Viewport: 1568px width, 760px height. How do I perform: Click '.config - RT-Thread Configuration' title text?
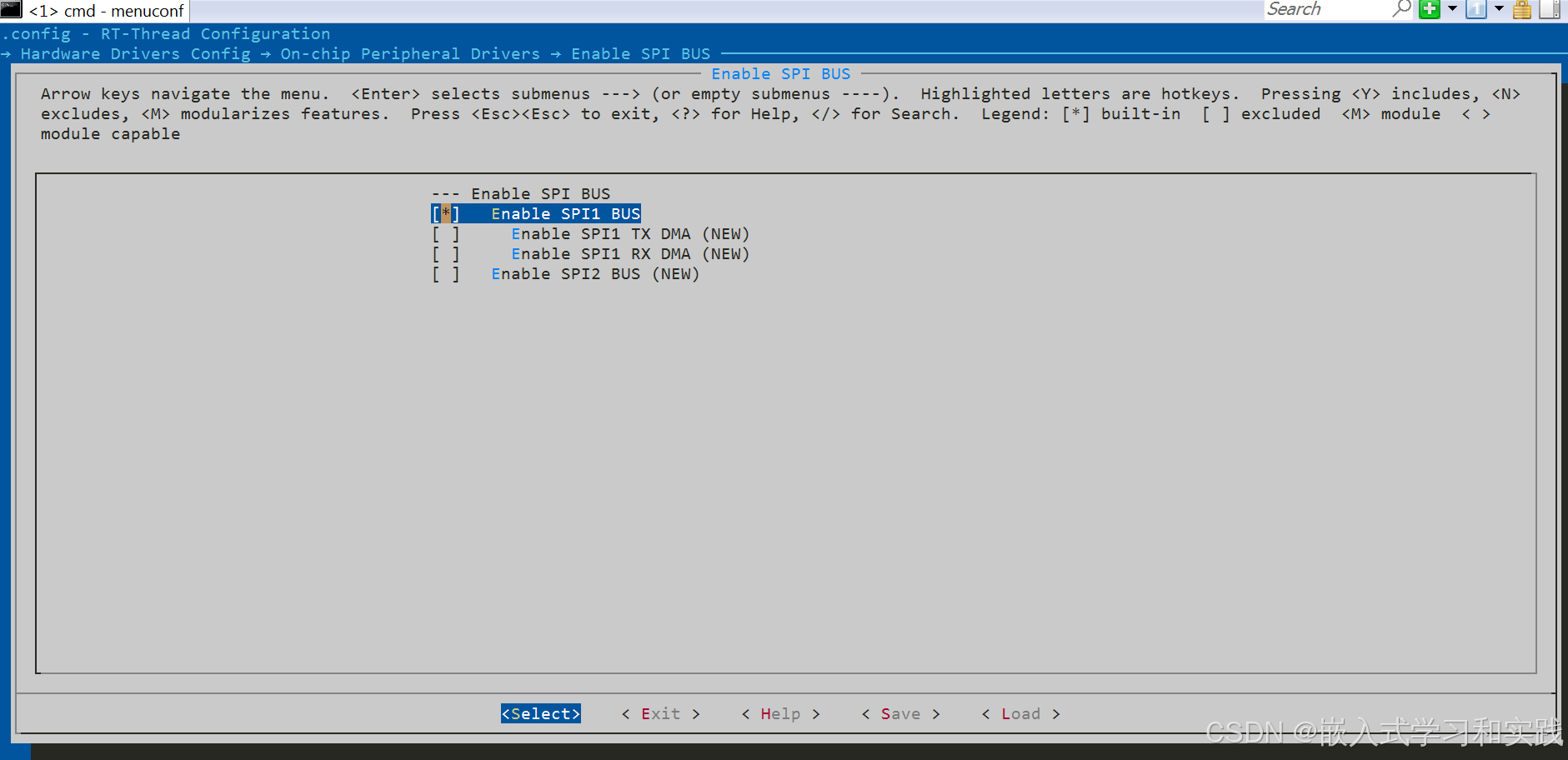click(x=166, y=34)
